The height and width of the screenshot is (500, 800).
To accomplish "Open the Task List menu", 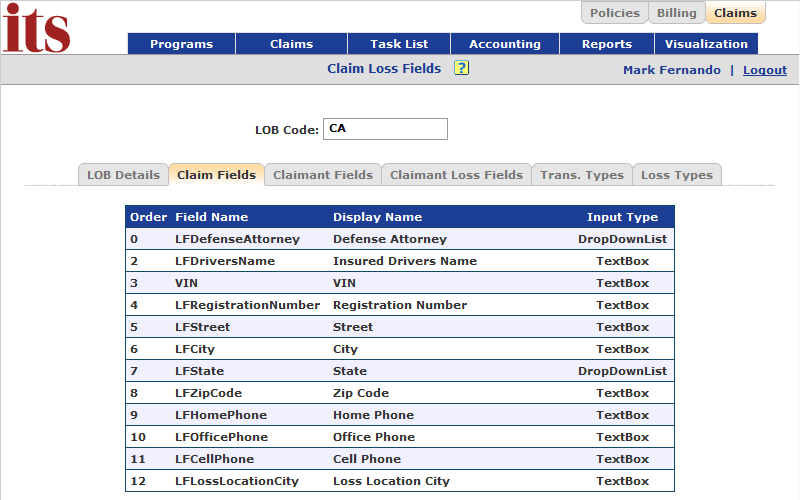I will tap(399, 44).
